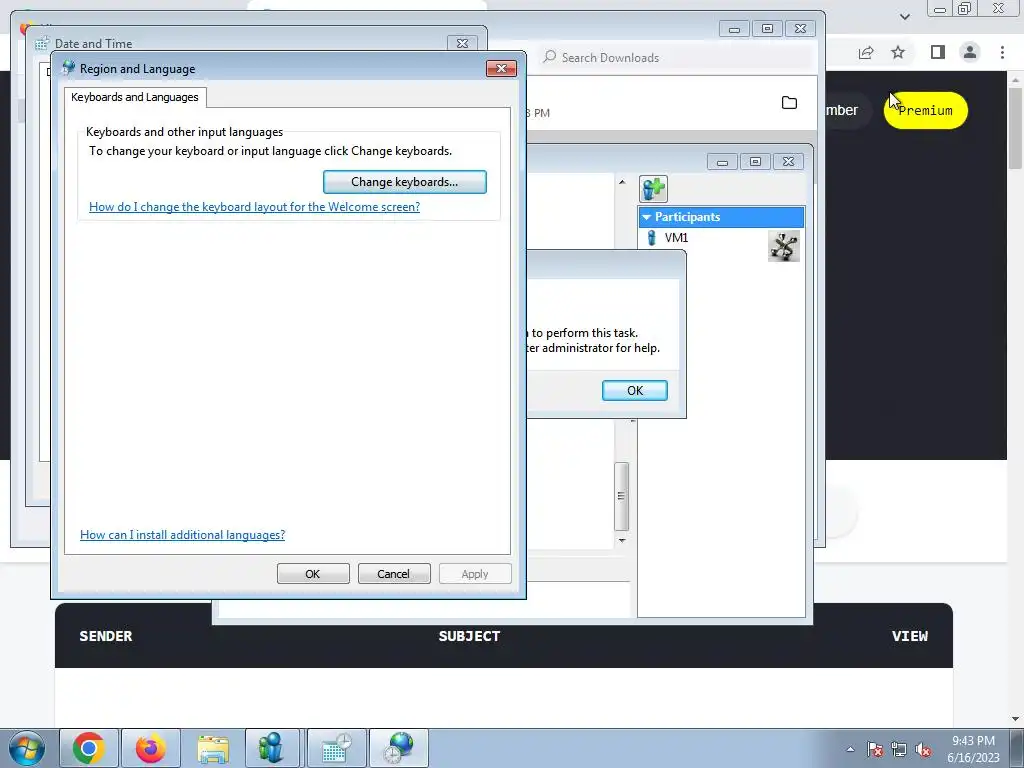Click the muted volume tray icon
Viewport: 1024px width, 768px height.
click(923, 749)
